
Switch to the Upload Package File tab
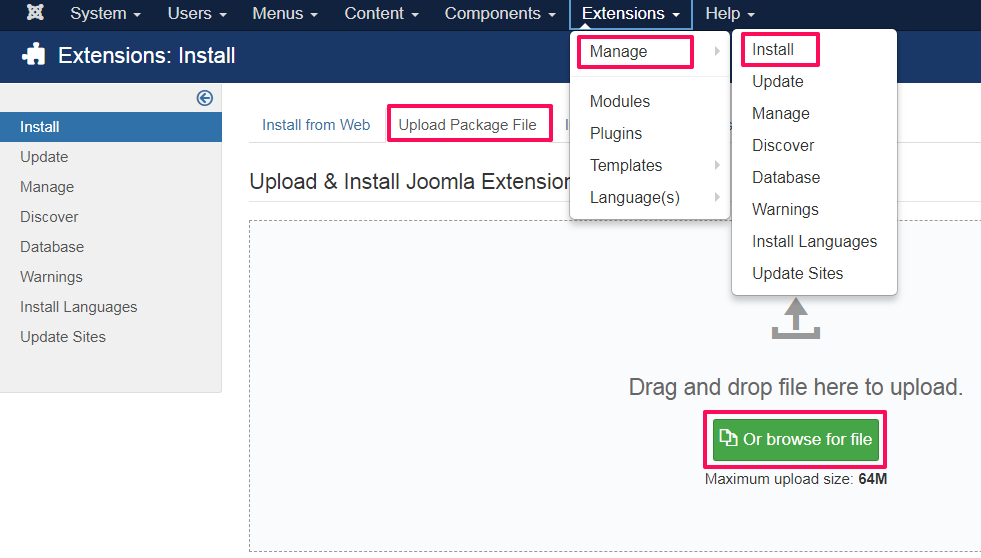tap(467, 125)
